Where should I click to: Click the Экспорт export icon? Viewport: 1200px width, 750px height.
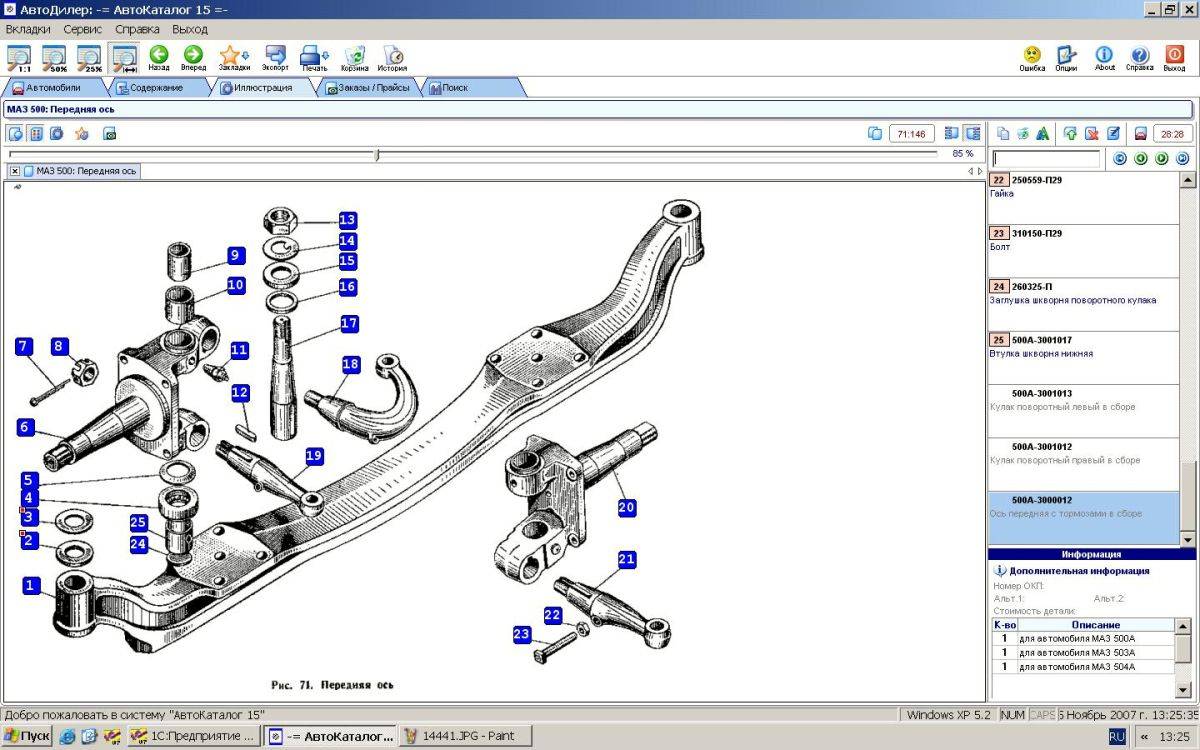[x=275, y=58]
